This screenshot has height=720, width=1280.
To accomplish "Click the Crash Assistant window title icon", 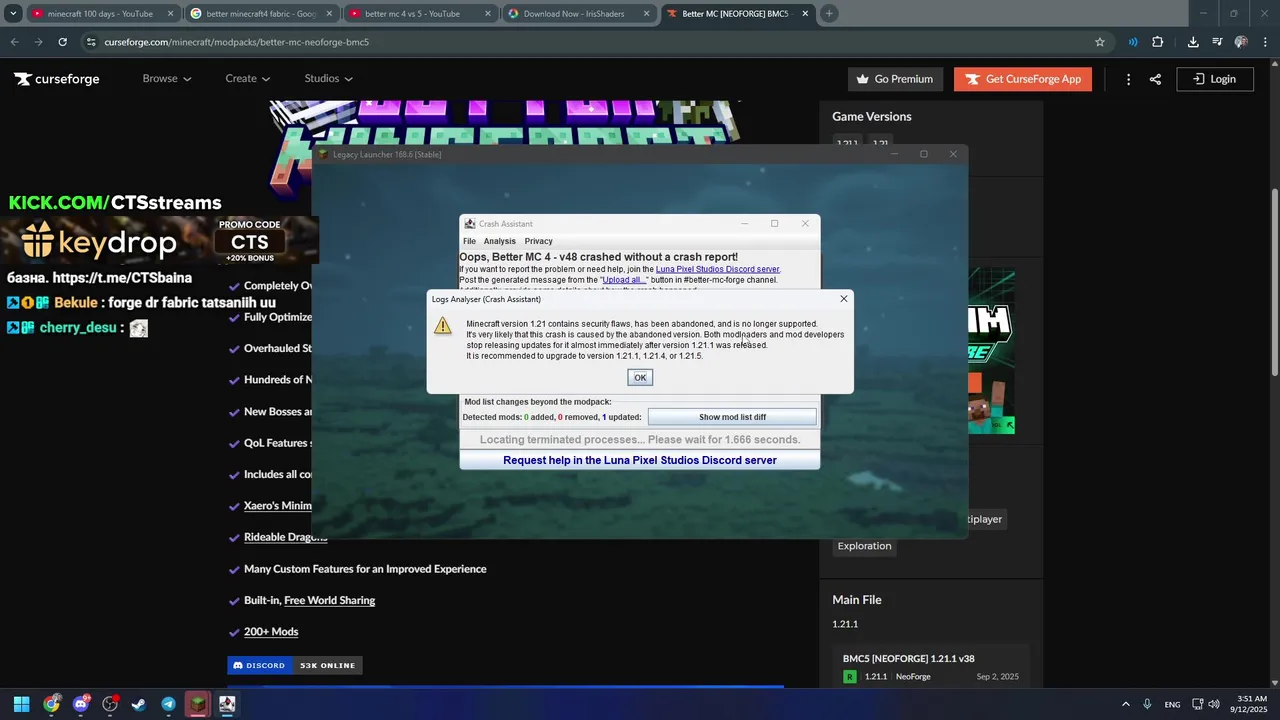I will pos(470,224).
